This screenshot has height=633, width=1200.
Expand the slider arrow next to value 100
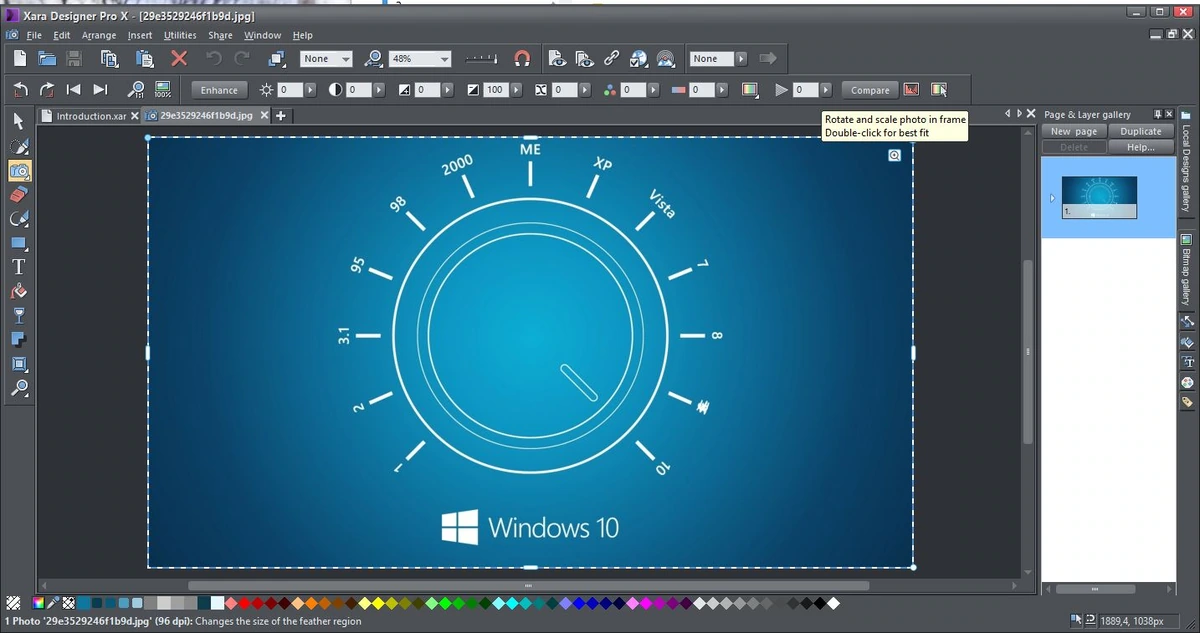[x=516, y=90]
